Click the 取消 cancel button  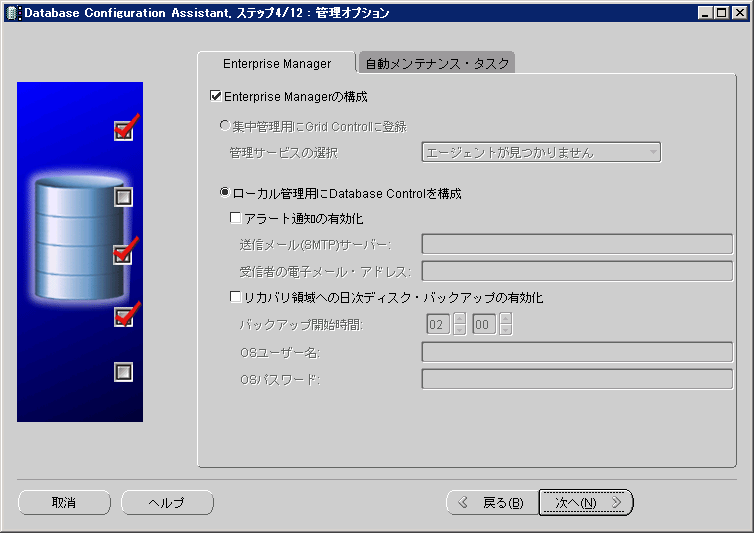(64, 503)
